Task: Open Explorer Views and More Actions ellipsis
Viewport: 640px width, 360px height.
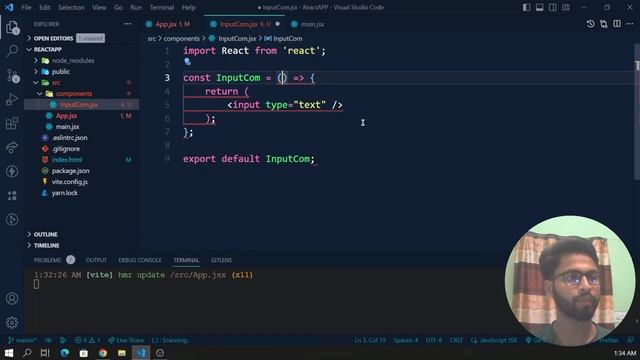Action: pos(128,24)
